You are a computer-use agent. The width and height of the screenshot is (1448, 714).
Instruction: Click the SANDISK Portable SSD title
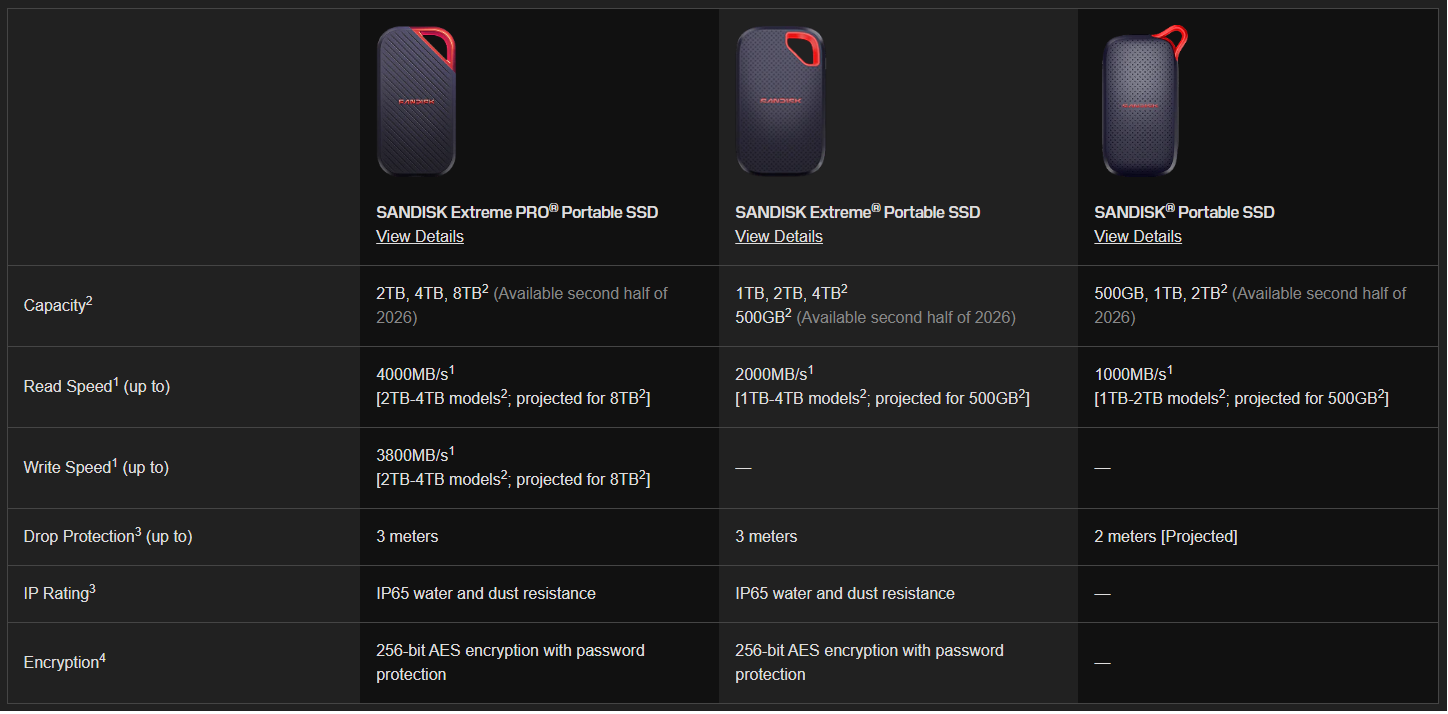tap(1184, 212)
